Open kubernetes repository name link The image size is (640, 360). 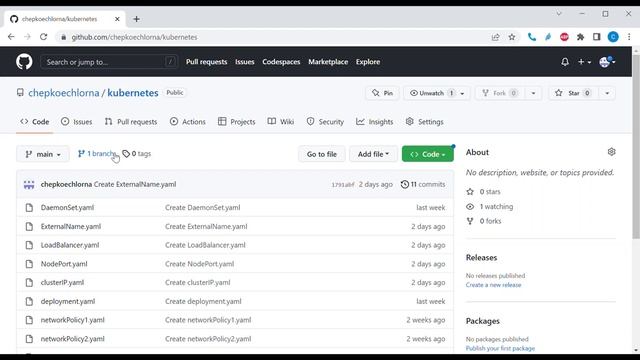point(133,93)
